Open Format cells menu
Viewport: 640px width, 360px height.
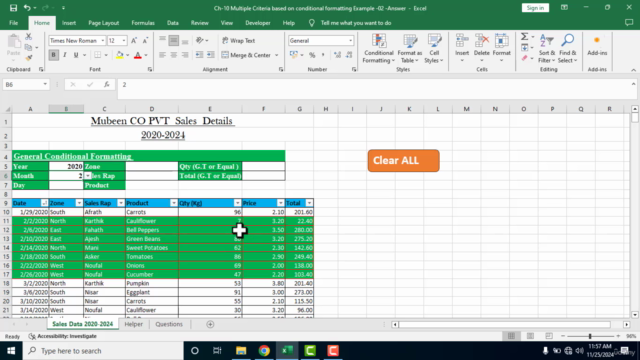[502, 49]
